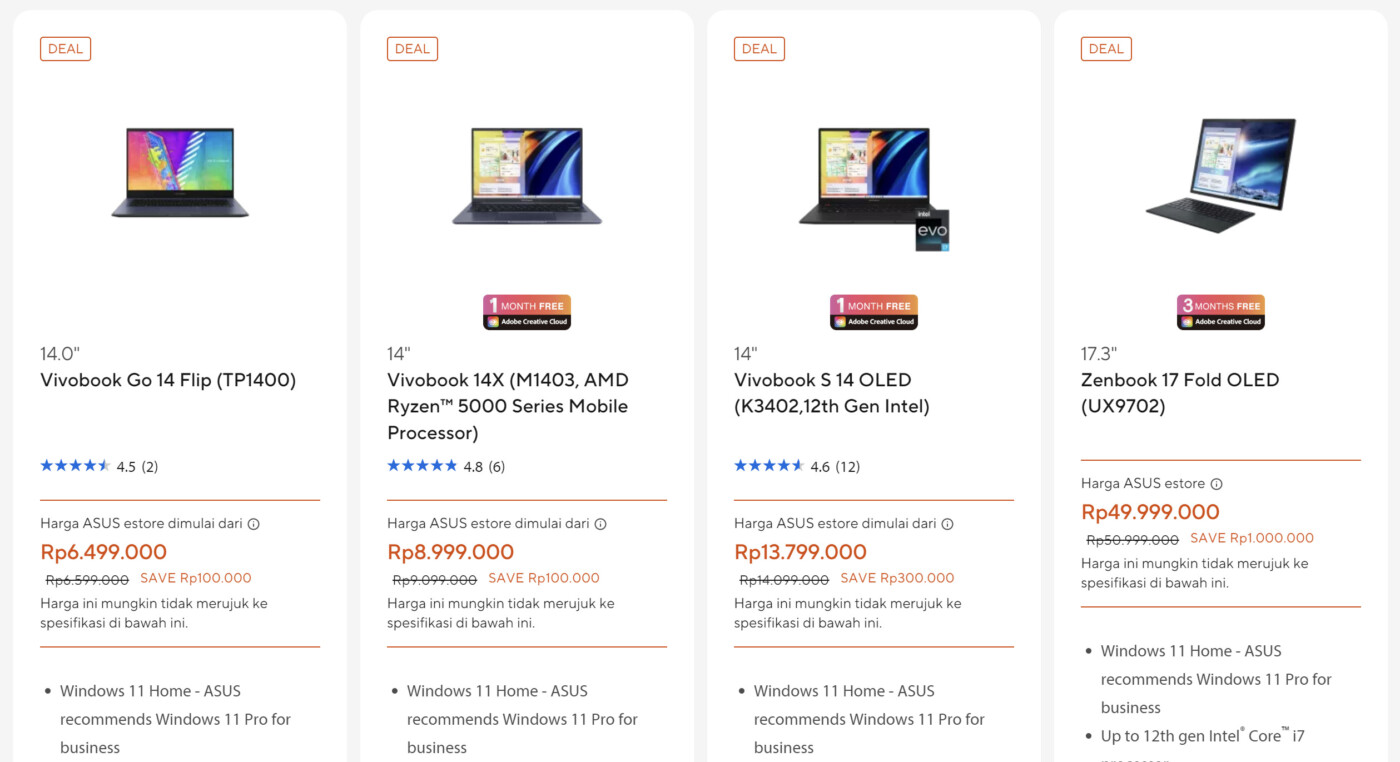The image size is (1400, 762).
Task: Click the star rating on Vivobook Go 14 Flip
Action: click(x=74, y=465)
